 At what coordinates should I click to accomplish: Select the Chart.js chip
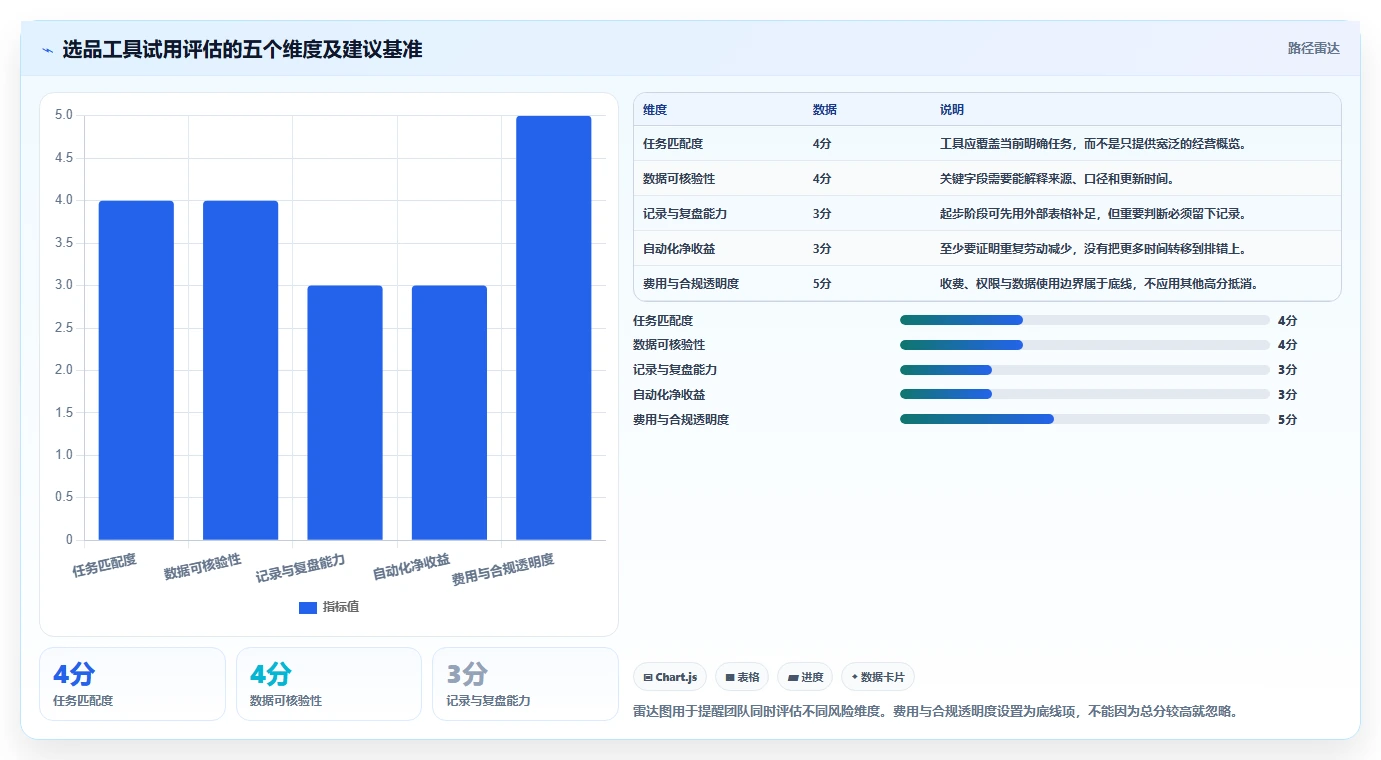tap(670, 677)
